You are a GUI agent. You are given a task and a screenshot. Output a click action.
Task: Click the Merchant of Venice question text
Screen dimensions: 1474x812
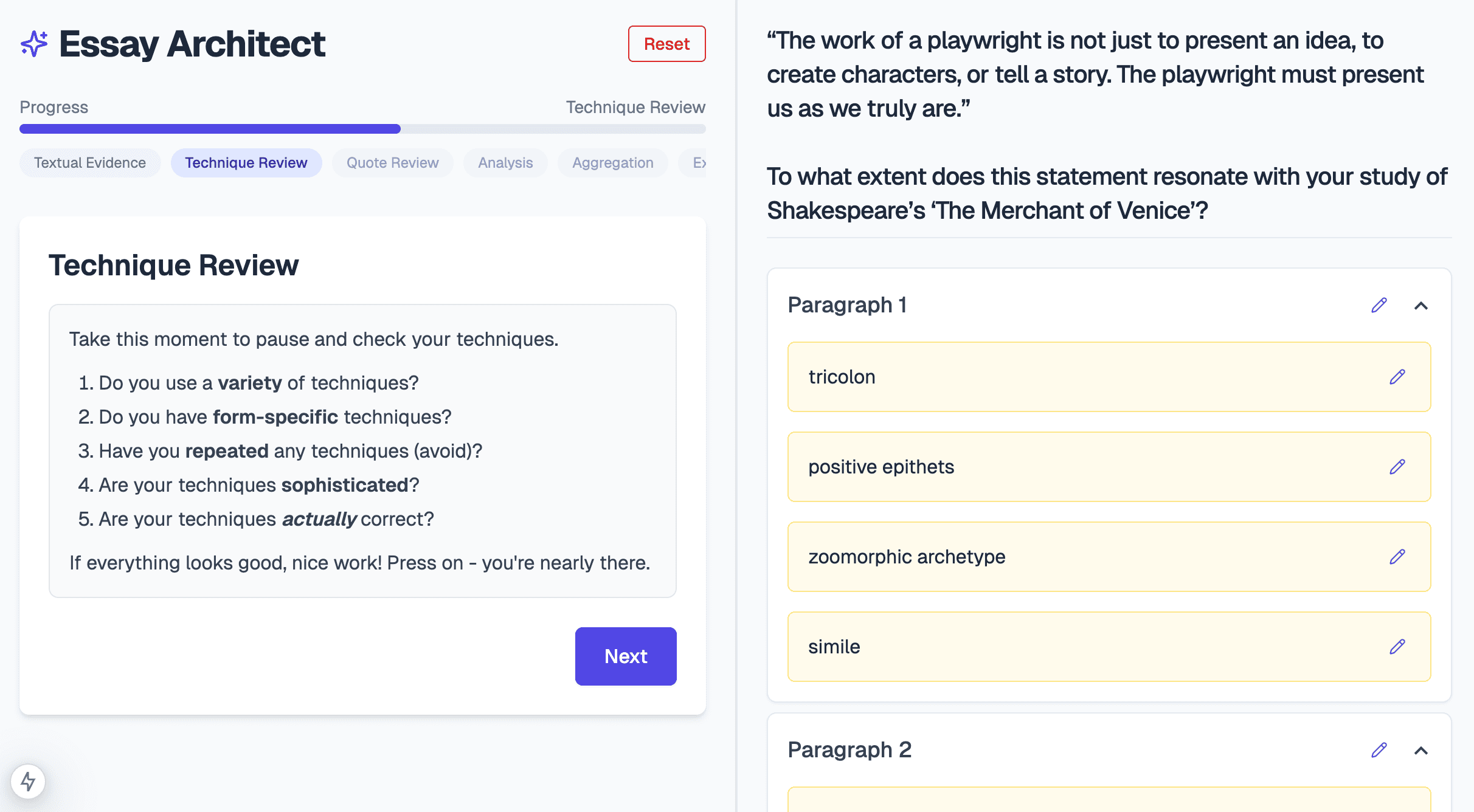click(x=1107, y=194)
